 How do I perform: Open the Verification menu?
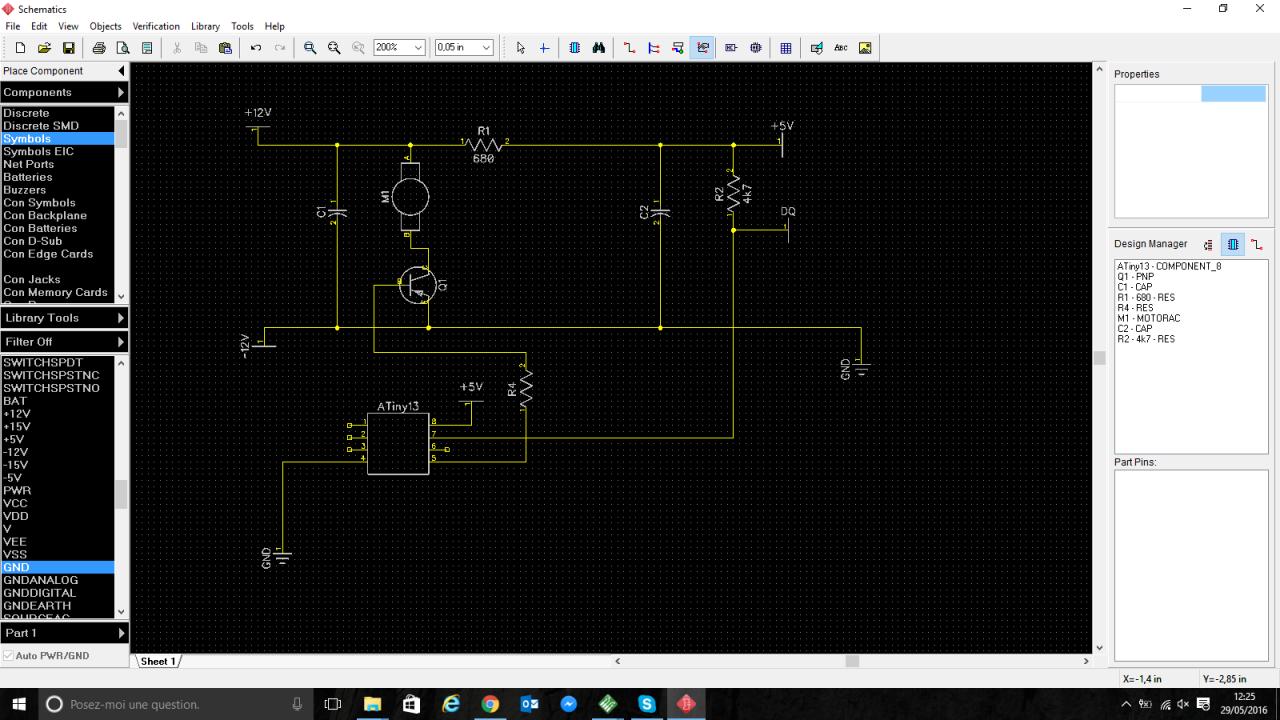pyautogui.click(x=156, y=26)
